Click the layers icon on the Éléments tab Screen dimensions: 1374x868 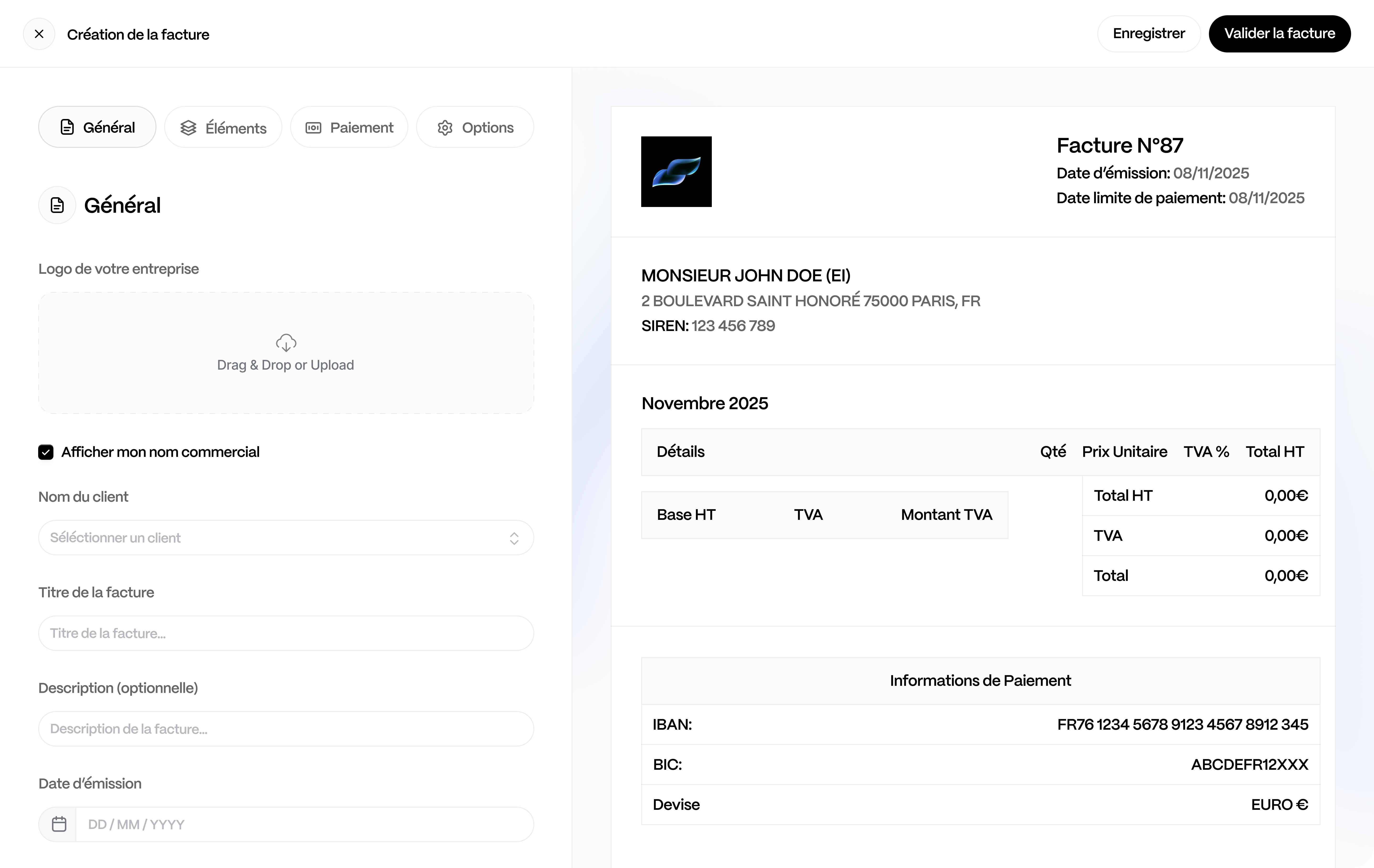(x=188, y=128)
